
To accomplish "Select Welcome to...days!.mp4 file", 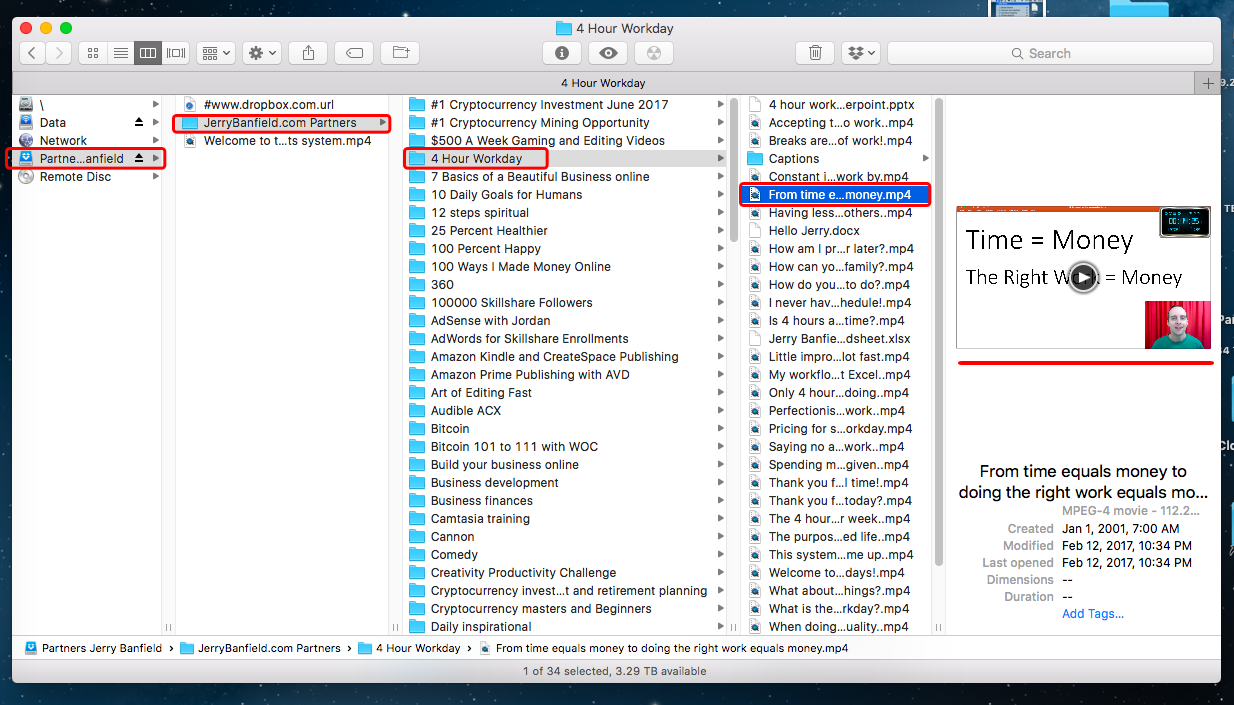I will tap(836, 572).
